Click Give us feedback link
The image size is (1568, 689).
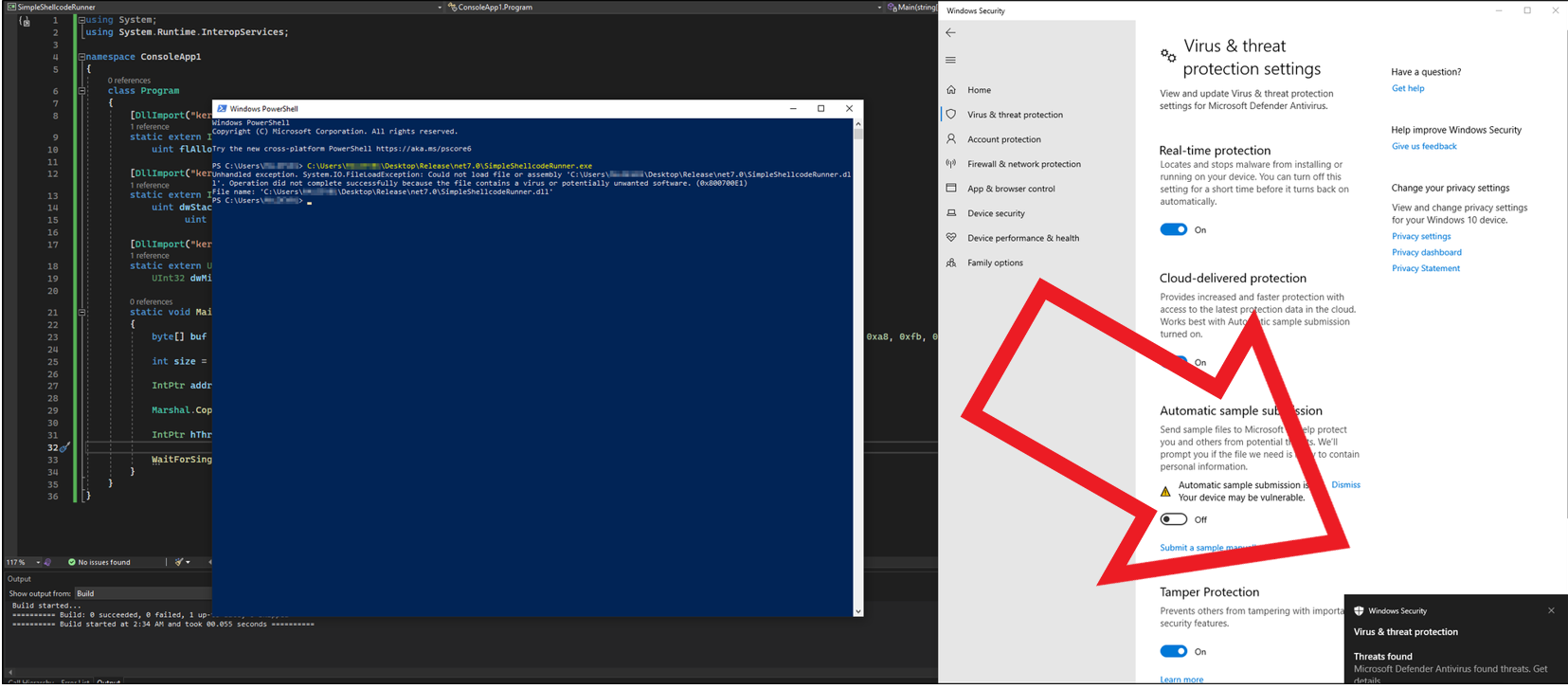1424,146
